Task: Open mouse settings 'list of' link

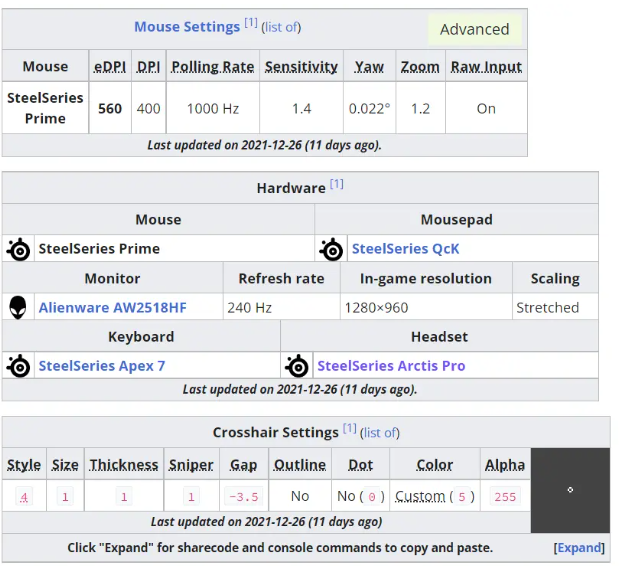Action: coord(281,27)
